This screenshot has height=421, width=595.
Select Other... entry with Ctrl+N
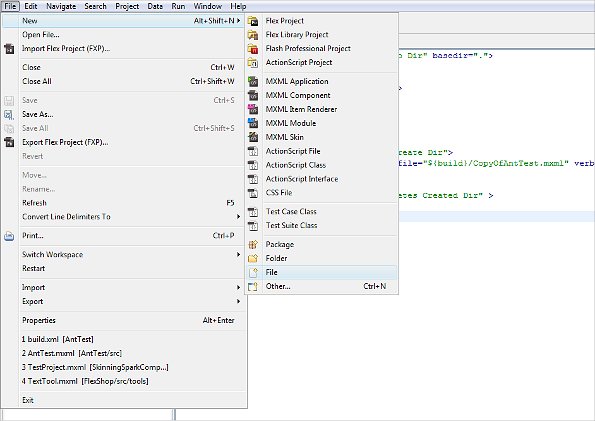(x=321, y=287)
